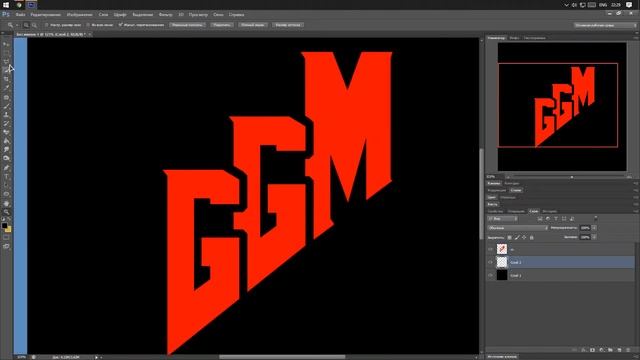
Task: Select the Hand tool
Action: [x=6, y=203]
